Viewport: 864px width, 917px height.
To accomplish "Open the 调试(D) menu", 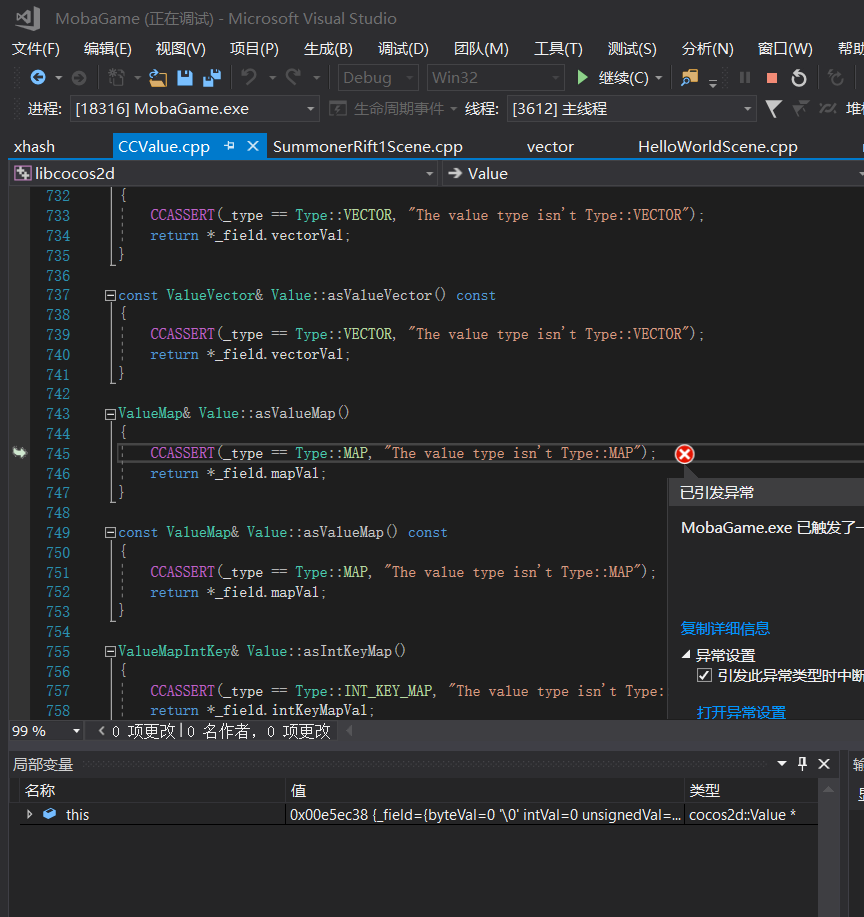I will (403, 48).
